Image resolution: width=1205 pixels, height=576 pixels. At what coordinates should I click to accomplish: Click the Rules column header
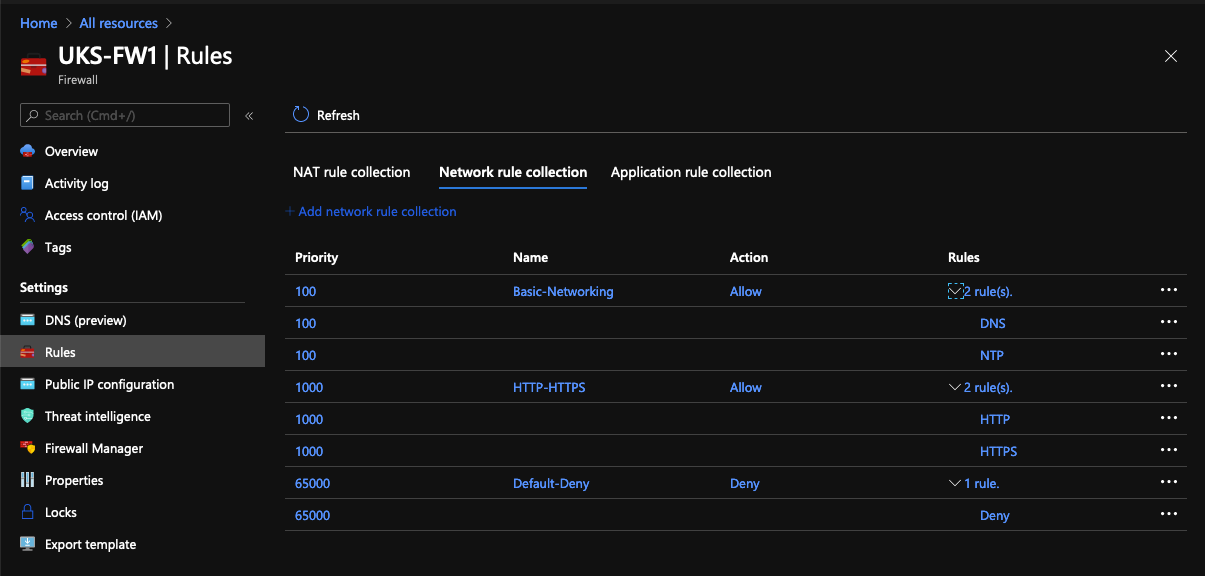pyautogui.click(x=964, y=257)
